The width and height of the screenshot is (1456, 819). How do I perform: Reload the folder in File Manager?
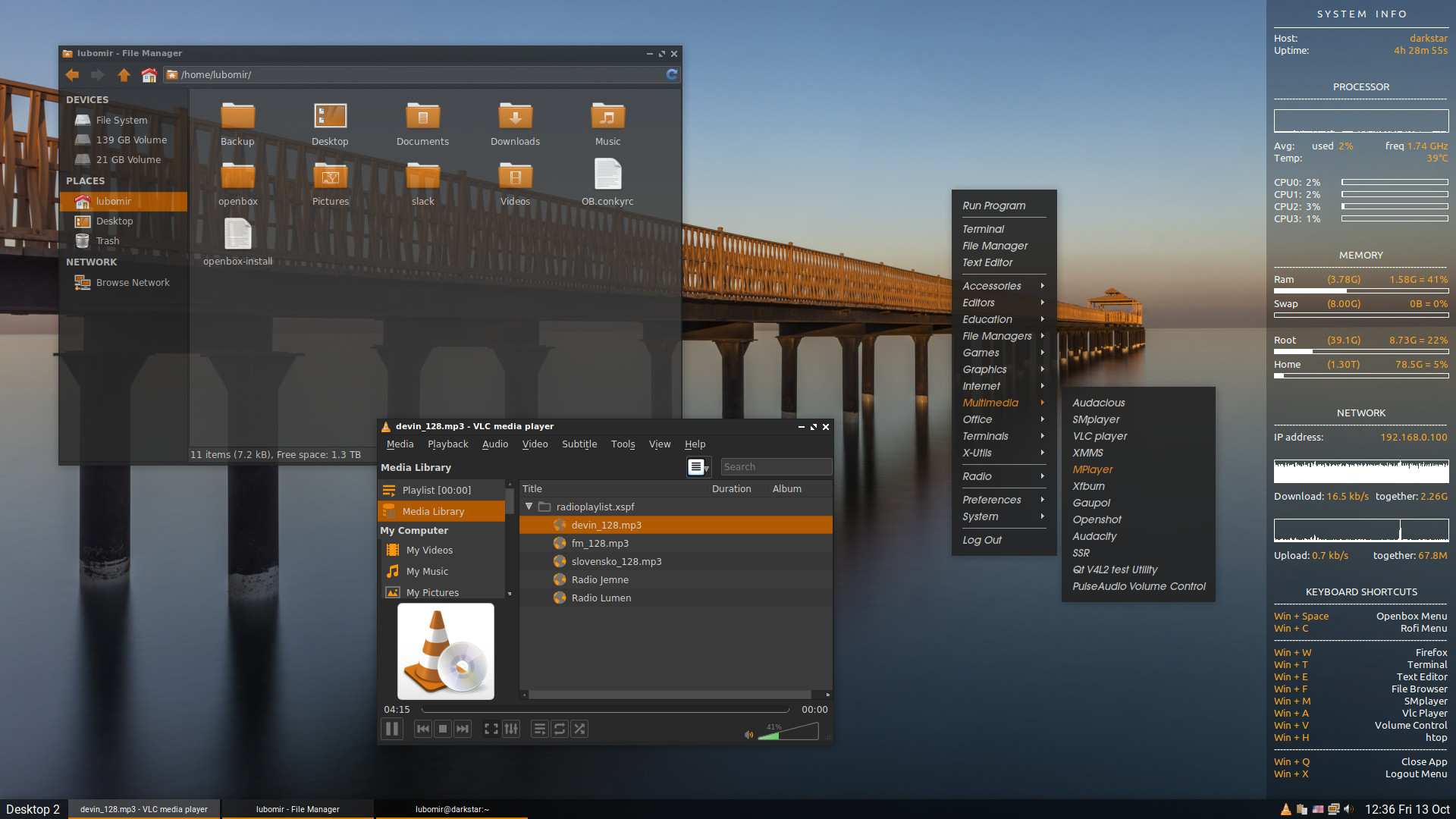[x=671, y=74]
